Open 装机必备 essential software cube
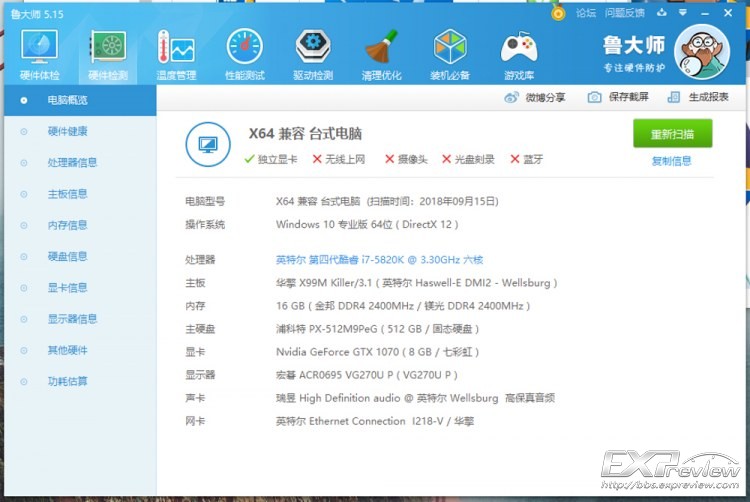The image size is (750, 502). (450, 54)
